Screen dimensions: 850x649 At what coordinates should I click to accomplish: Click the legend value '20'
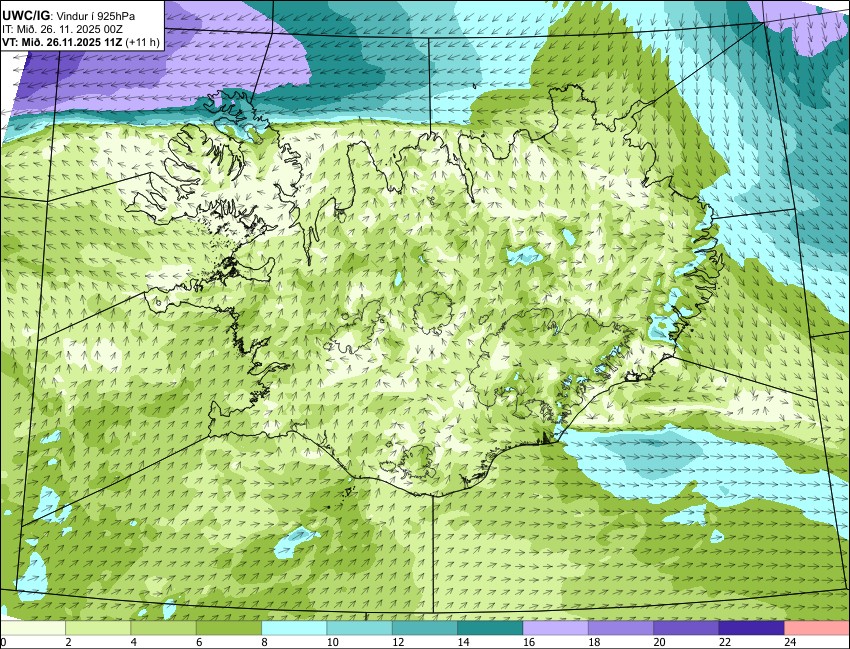coord(659,642)
